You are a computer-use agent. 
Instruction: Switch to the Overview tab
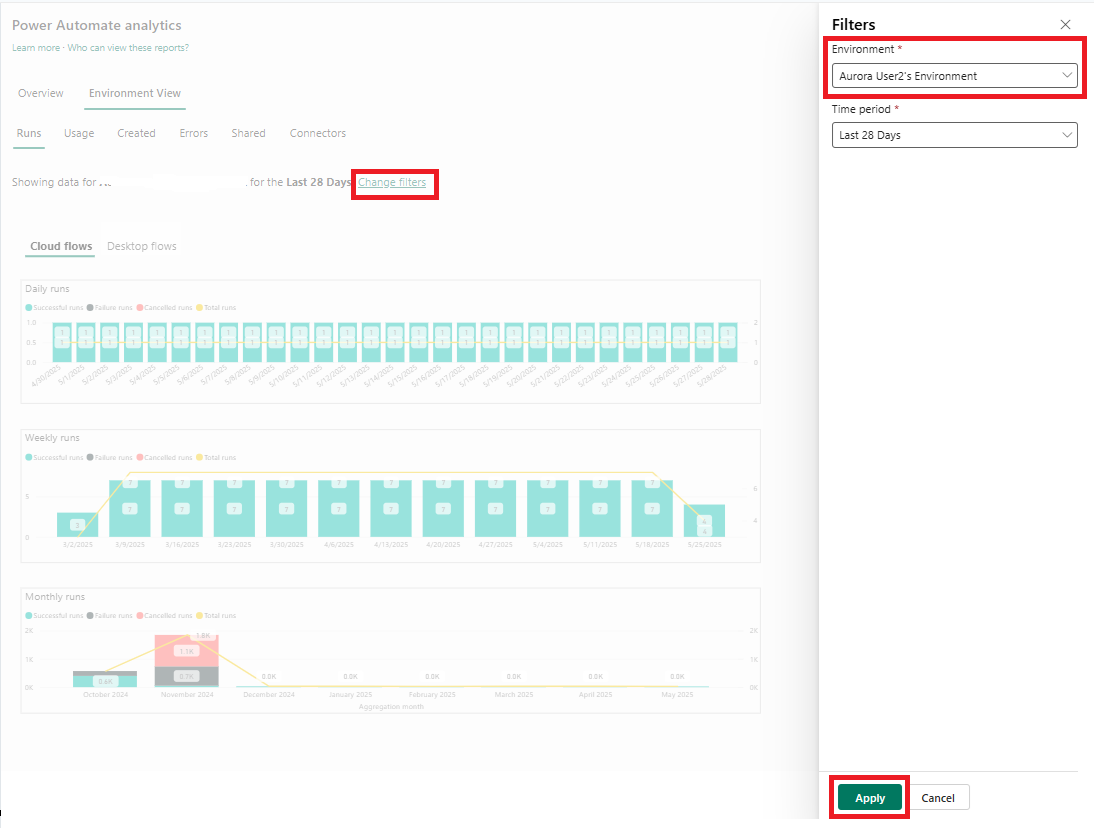41,94
